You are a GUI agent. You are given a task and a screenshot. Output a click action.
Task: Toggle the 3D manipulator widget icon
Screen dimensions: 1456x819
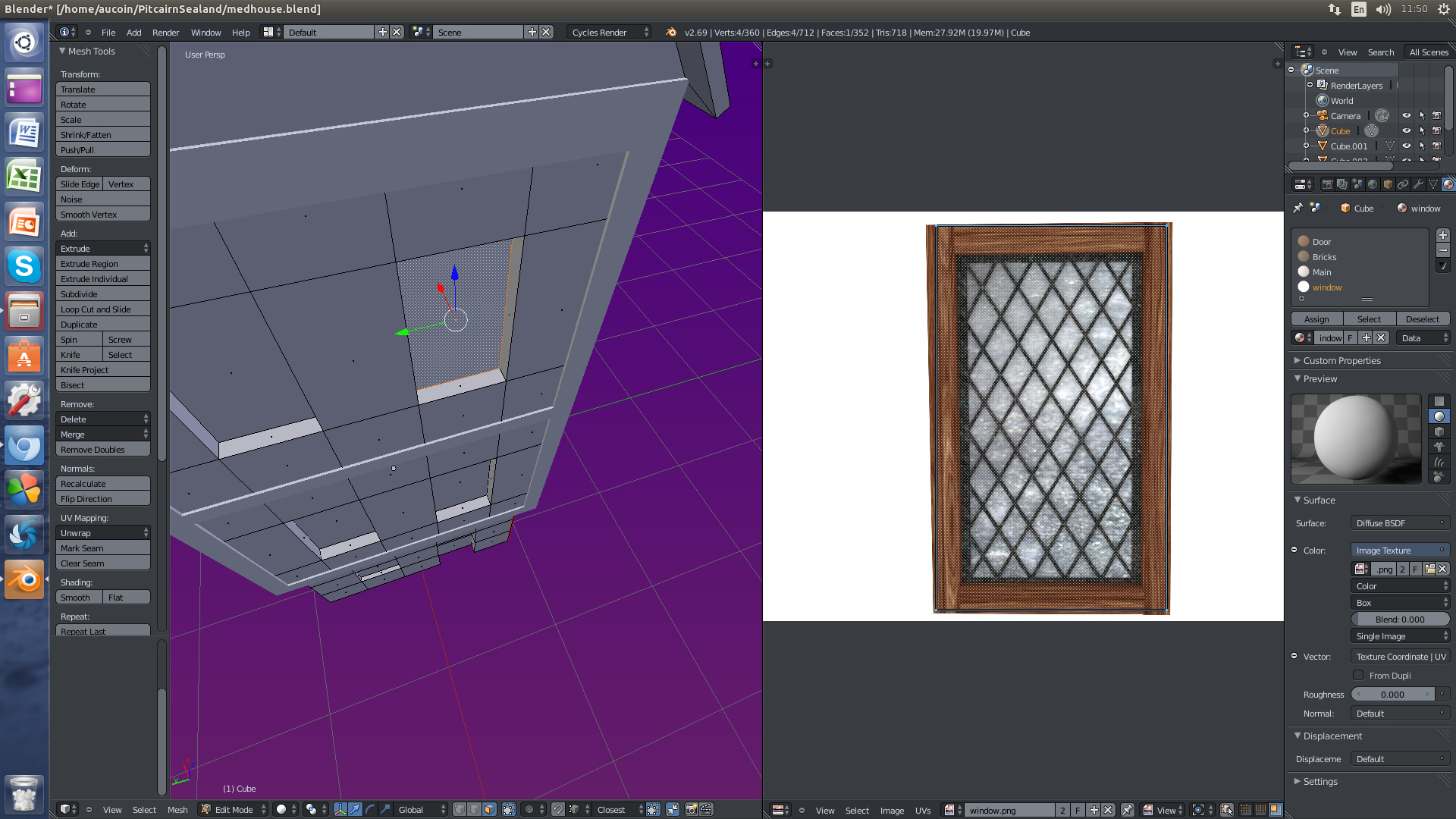[340, 809]
